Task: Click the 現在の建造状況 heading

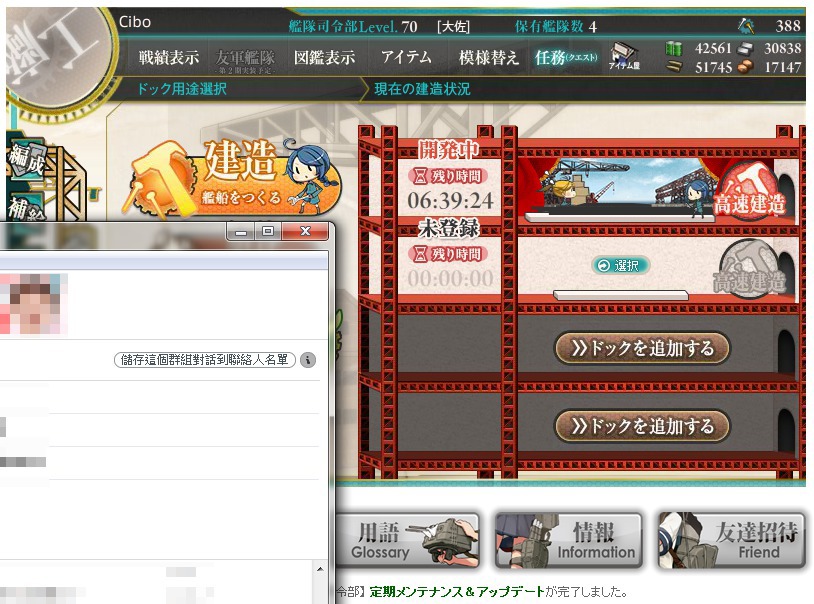Action: tap(422, 89)
